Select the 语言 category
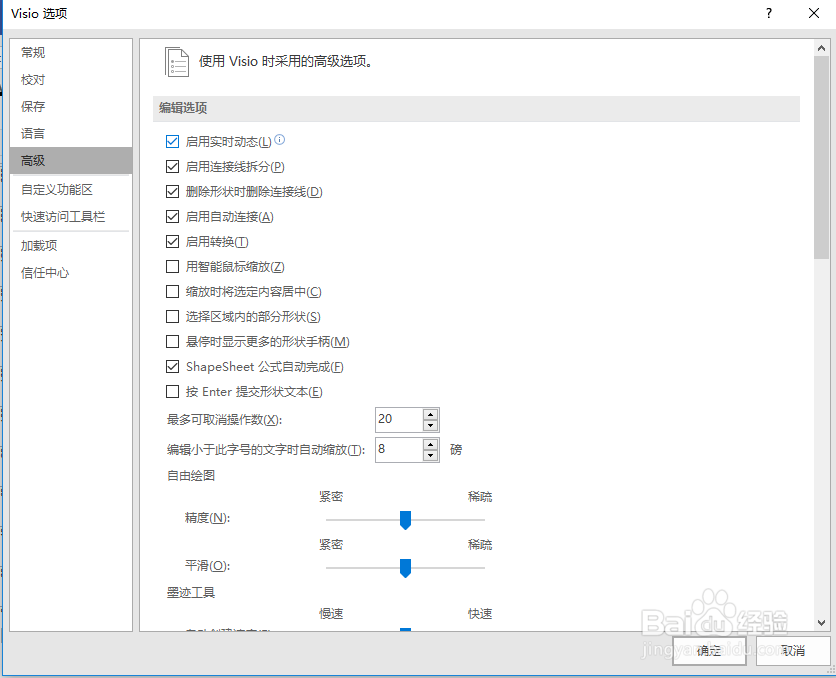 [71, 133]
